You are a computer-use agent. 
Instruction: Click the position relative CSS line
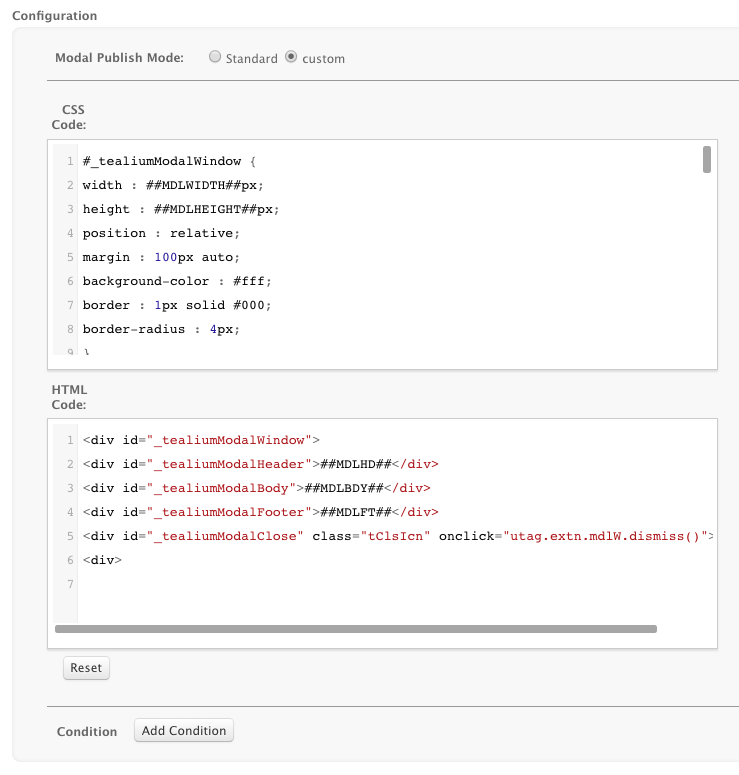(161, 233)
